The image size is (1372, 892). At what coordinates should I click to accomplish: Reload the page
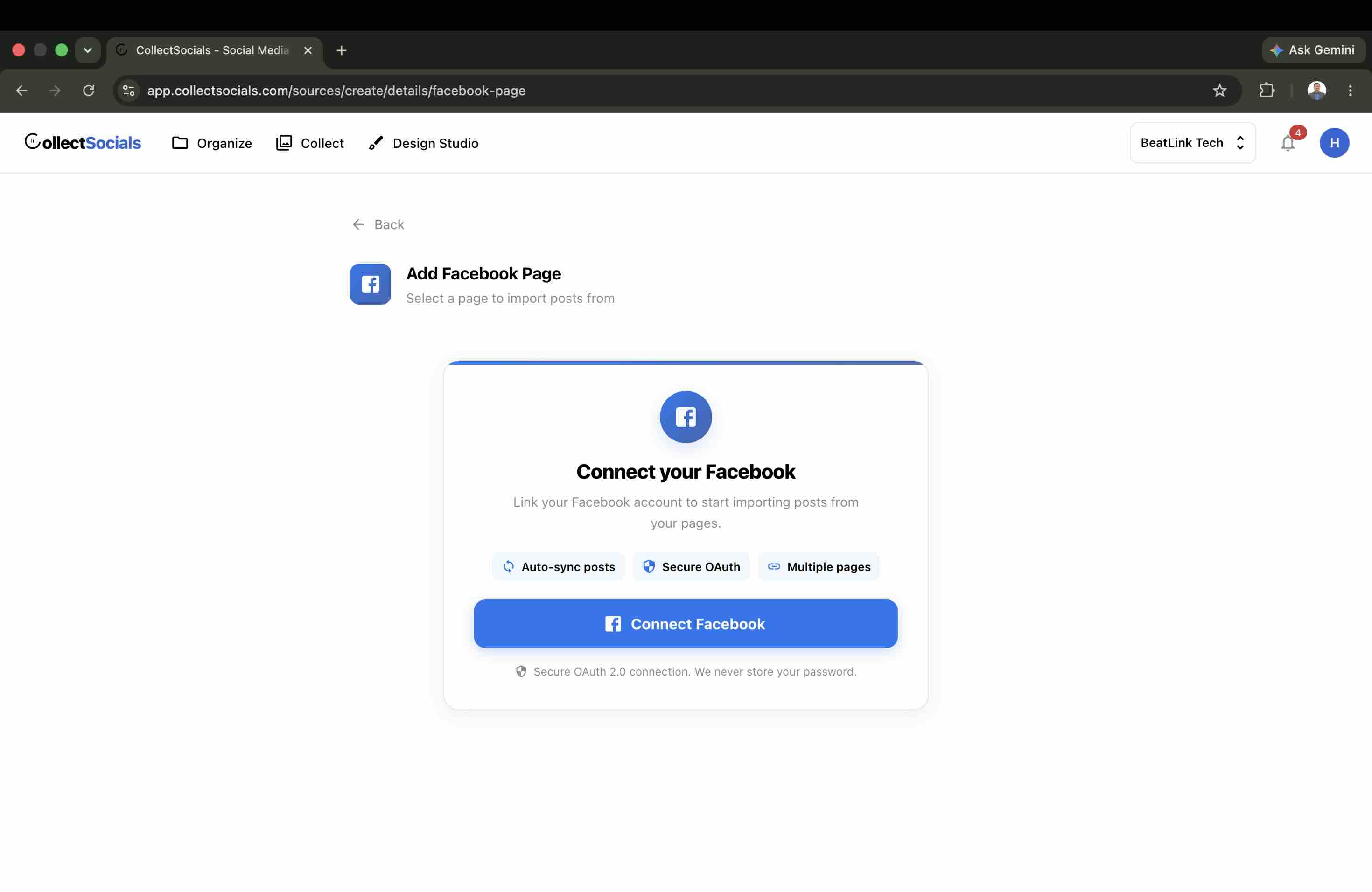point(88,91)
